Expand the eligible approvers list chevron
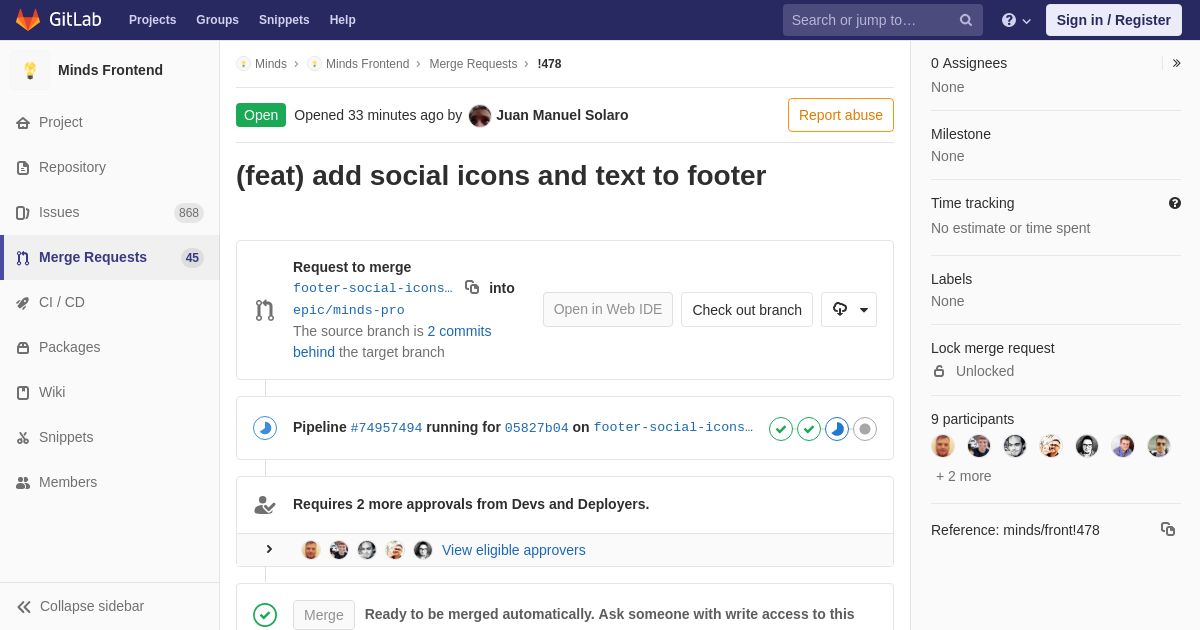The image size is (1200, 630). click(269, 549)
